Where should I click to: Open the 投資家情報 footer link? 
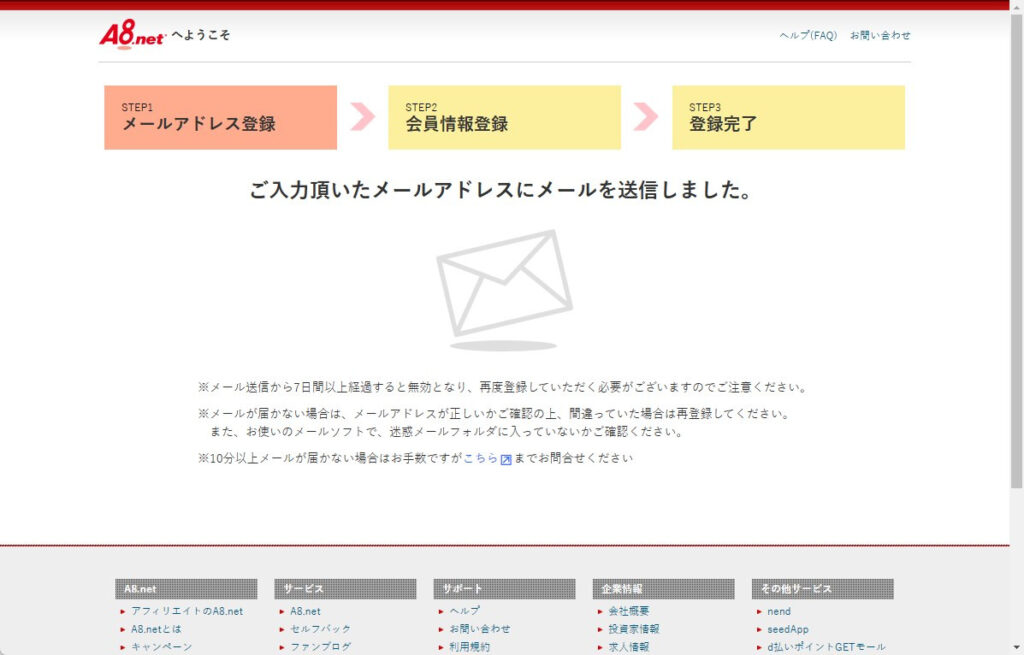[633, 629]
